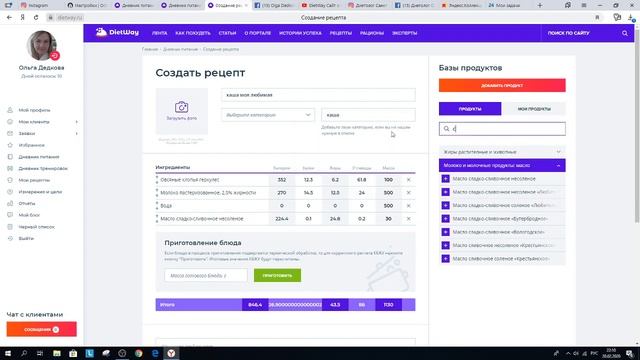Add second butter product with plus icon
The image size is (640, 360).
[445, 192]
